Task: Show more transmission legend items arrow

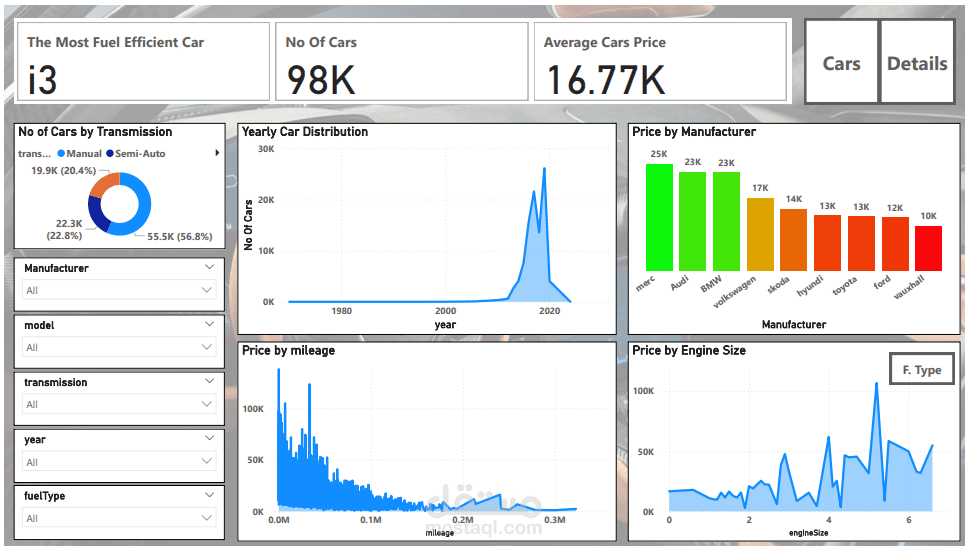Action: coord(217,153)
